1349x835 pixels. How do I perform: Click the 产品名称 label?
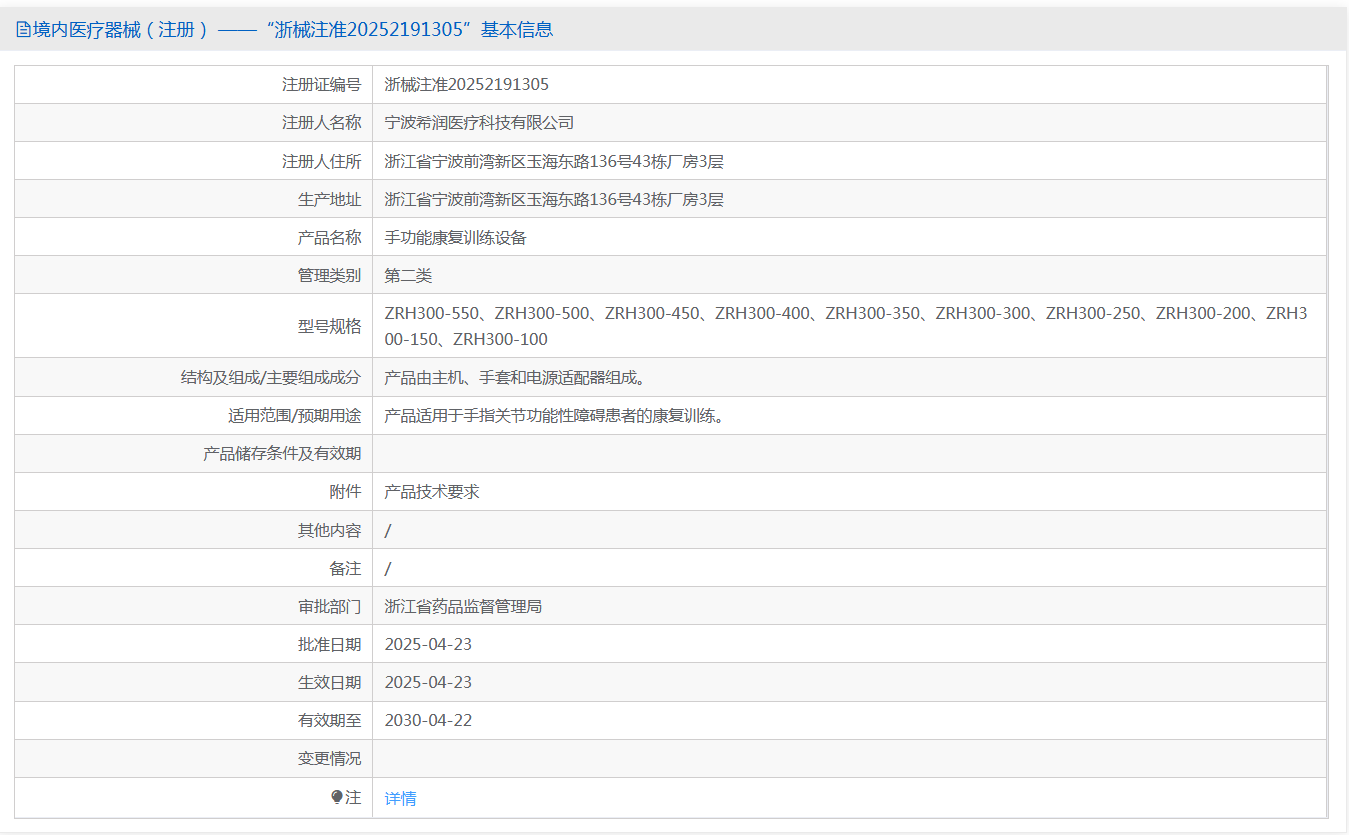click(329, 237)
